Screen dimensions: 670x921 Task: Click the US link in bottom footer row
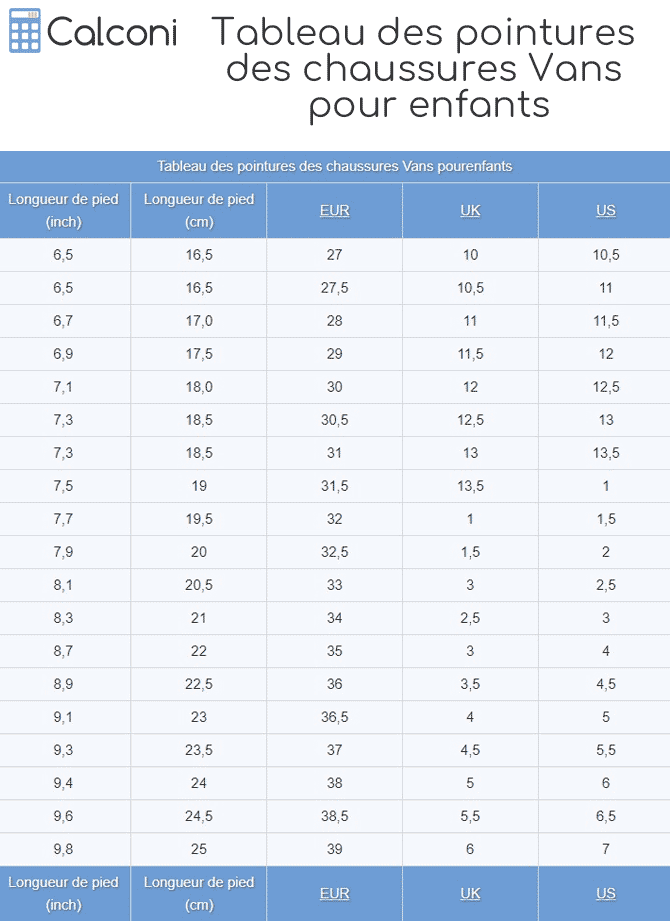[605, 893]
